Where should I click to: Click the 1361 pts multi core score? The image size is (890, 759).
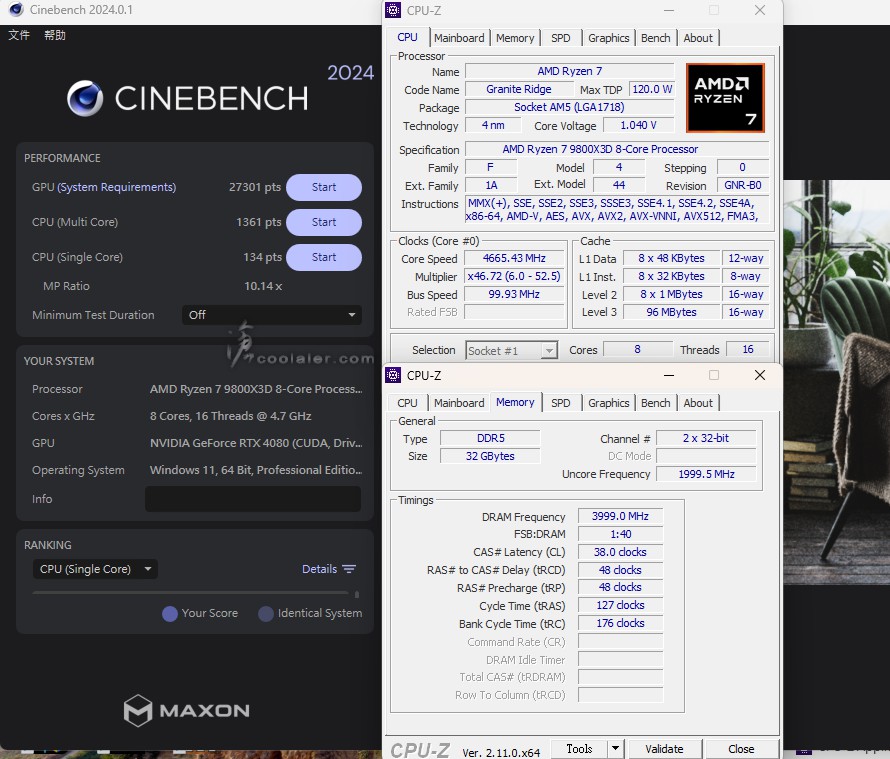tap(259, 222)
